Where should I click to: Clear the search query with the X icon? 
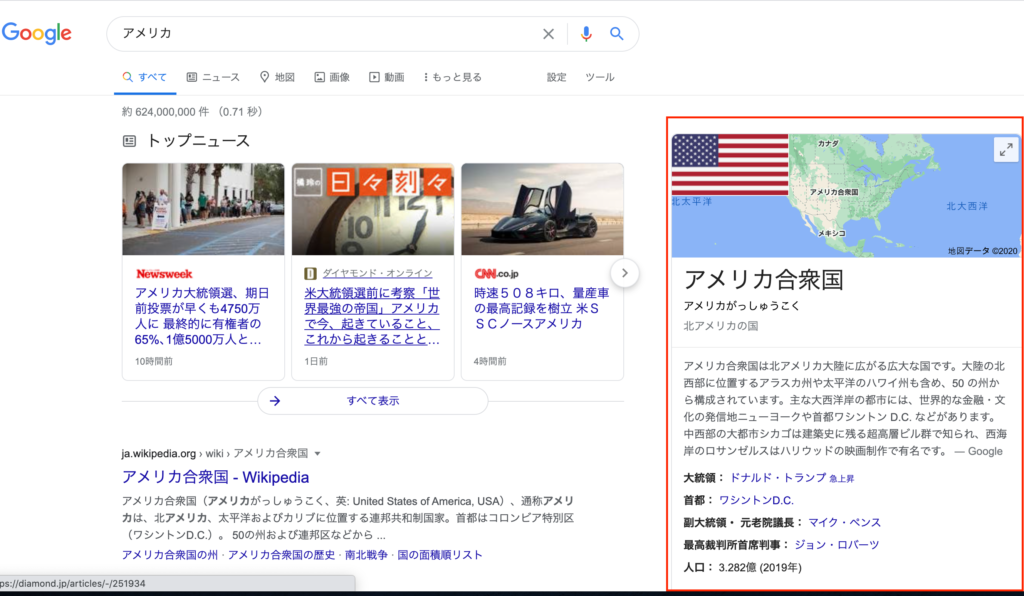tap(548, 33)
